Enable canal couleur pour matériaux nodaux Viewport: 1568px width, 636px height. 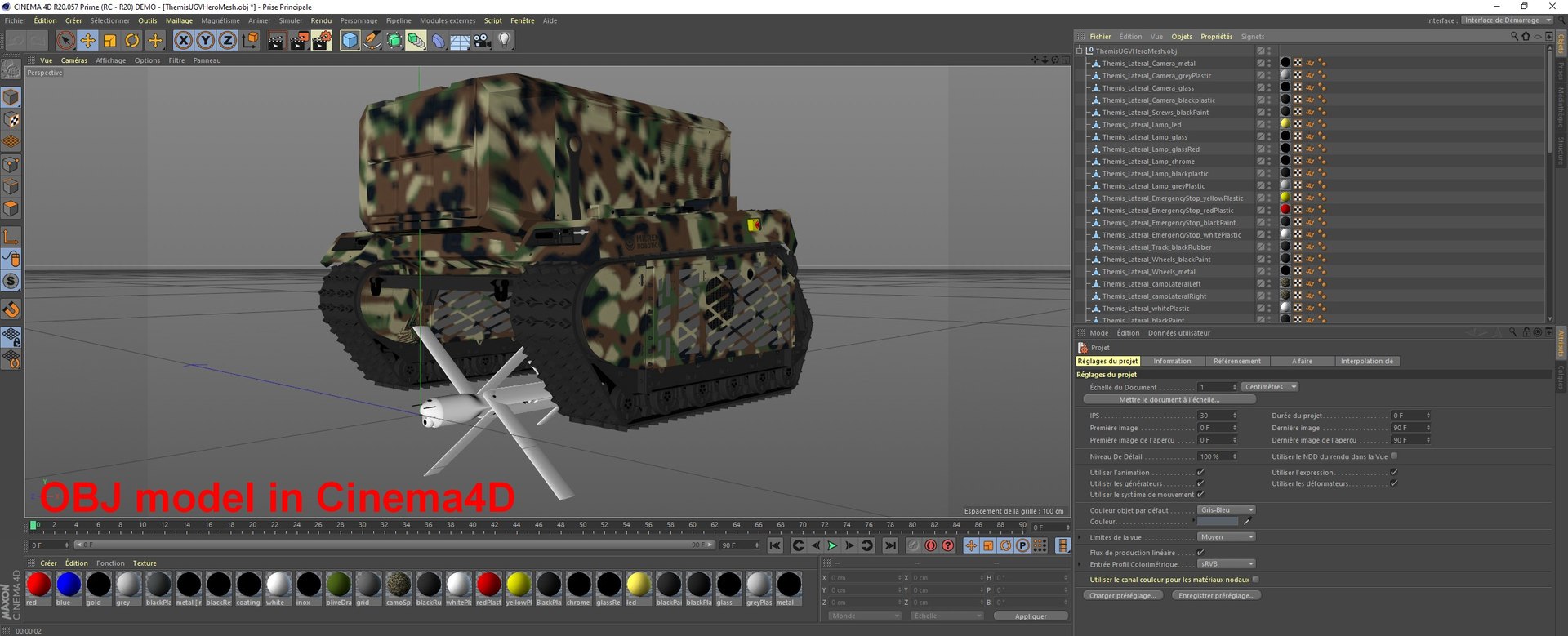[x=1256, y=580]
